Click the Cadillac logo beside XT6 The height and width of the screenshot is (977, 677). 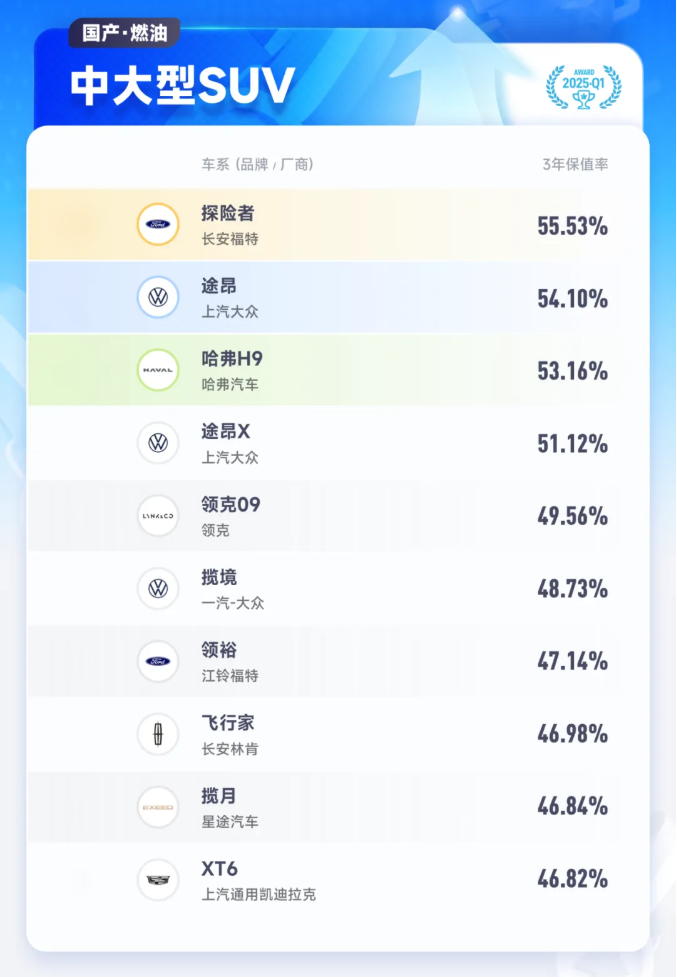pos(158,879)
